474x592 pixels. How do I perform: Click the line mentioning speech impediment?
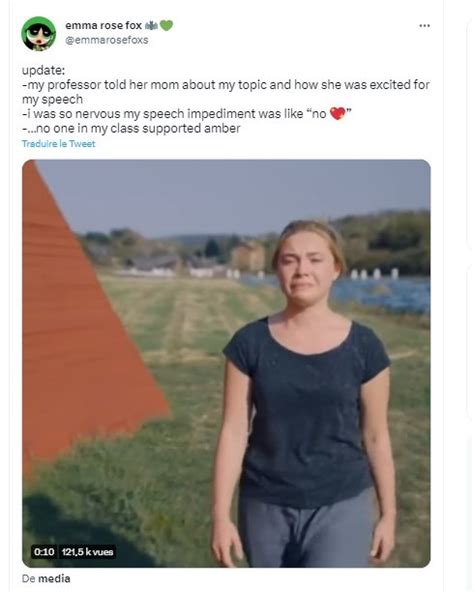187,114
